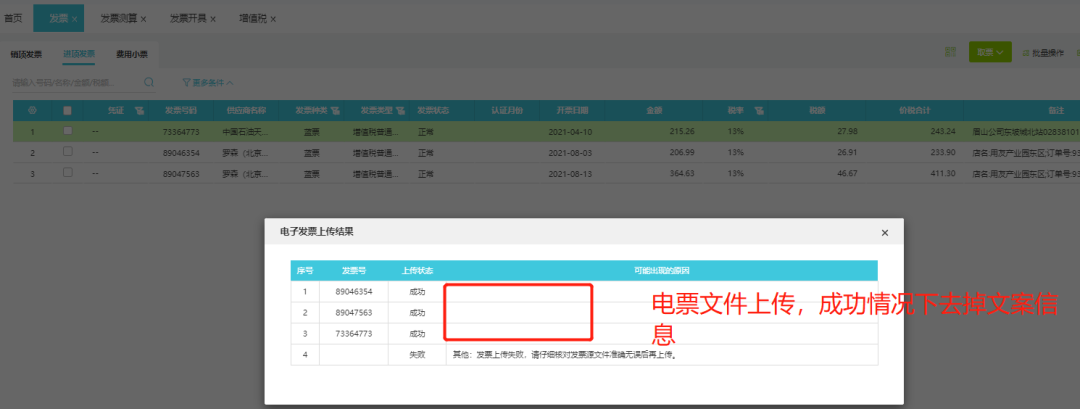Click the 备注 column header
Screen dimensions: 1080x409
coord(1057,110)
